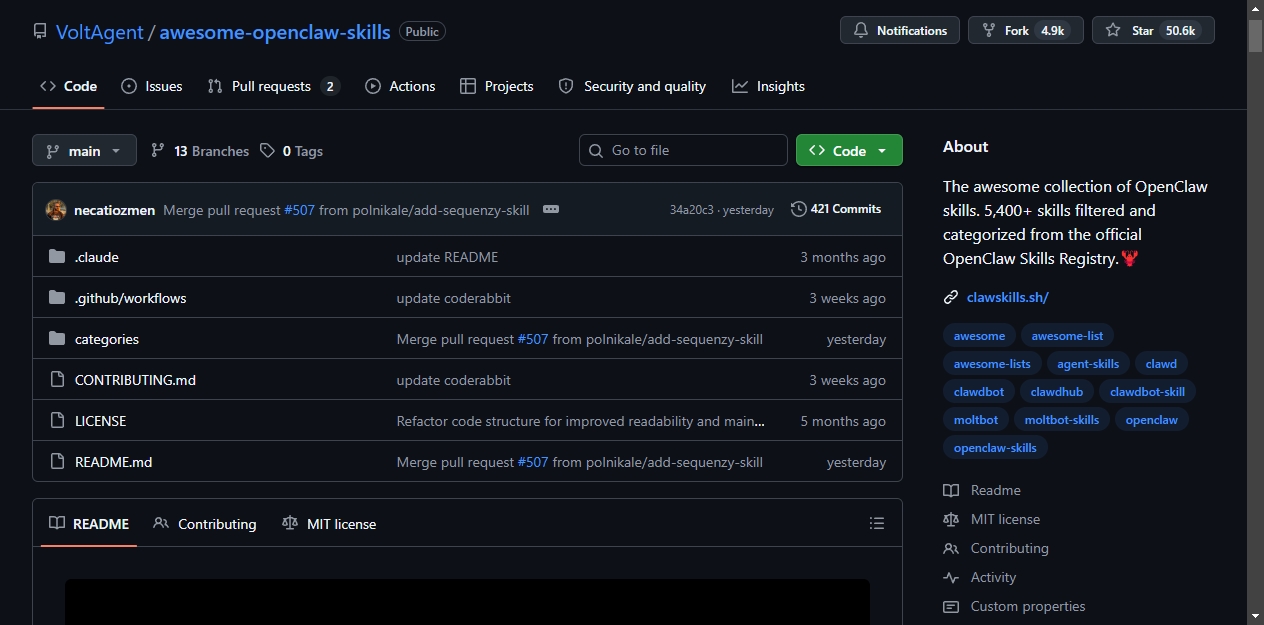Click the Custom properties note icon
The image size is (1264, 625).
pyautogui.click(x=951, y=606)
